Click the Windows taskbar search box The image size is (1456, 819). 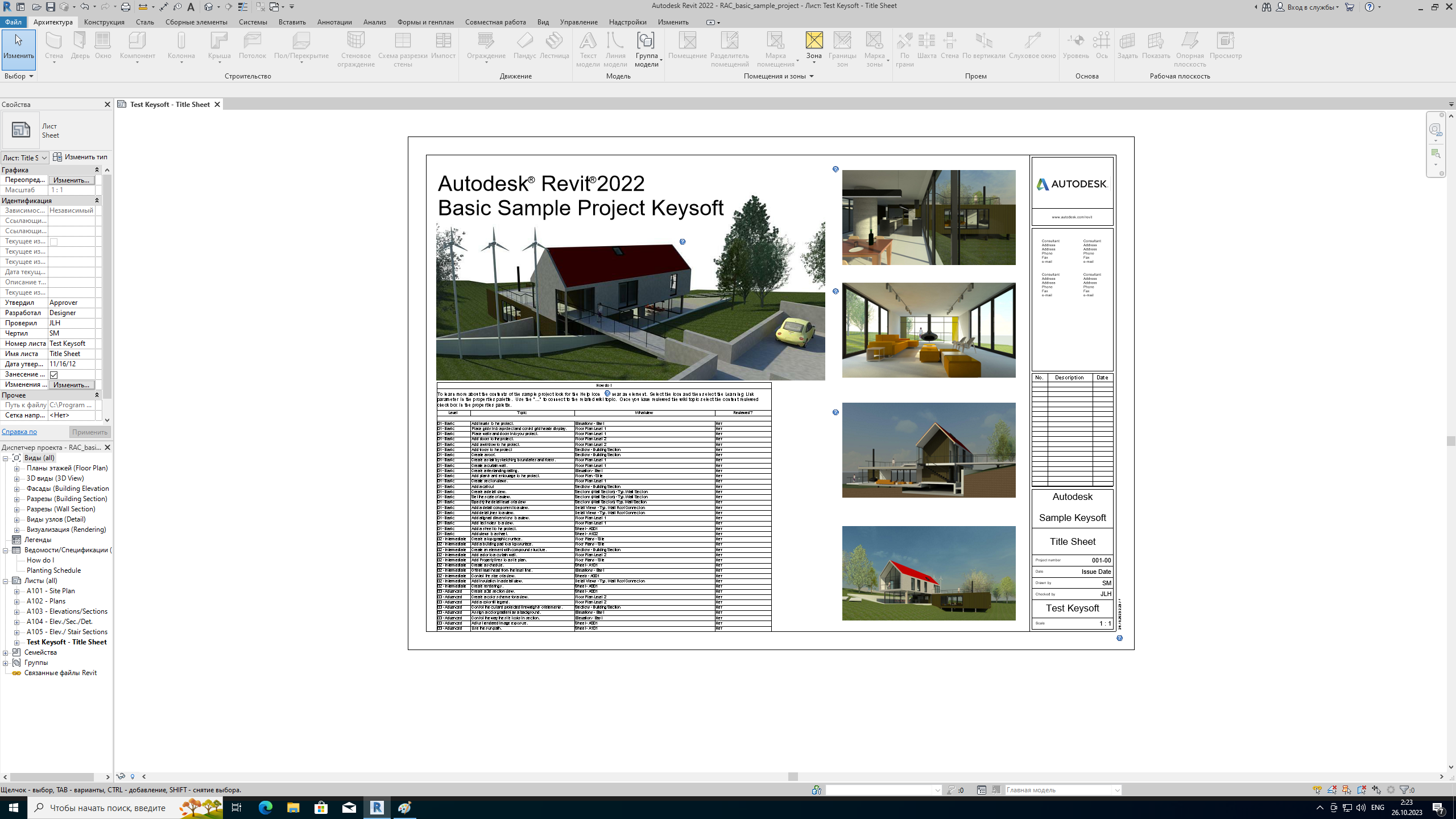(x=125, y=808)
